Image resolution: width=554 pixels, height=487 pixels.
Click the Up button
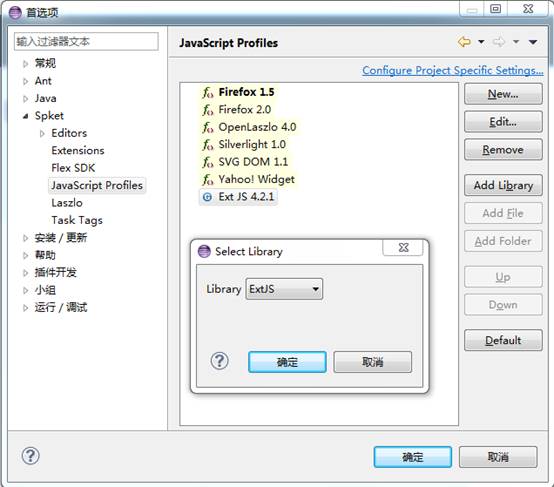coord(503,277)
